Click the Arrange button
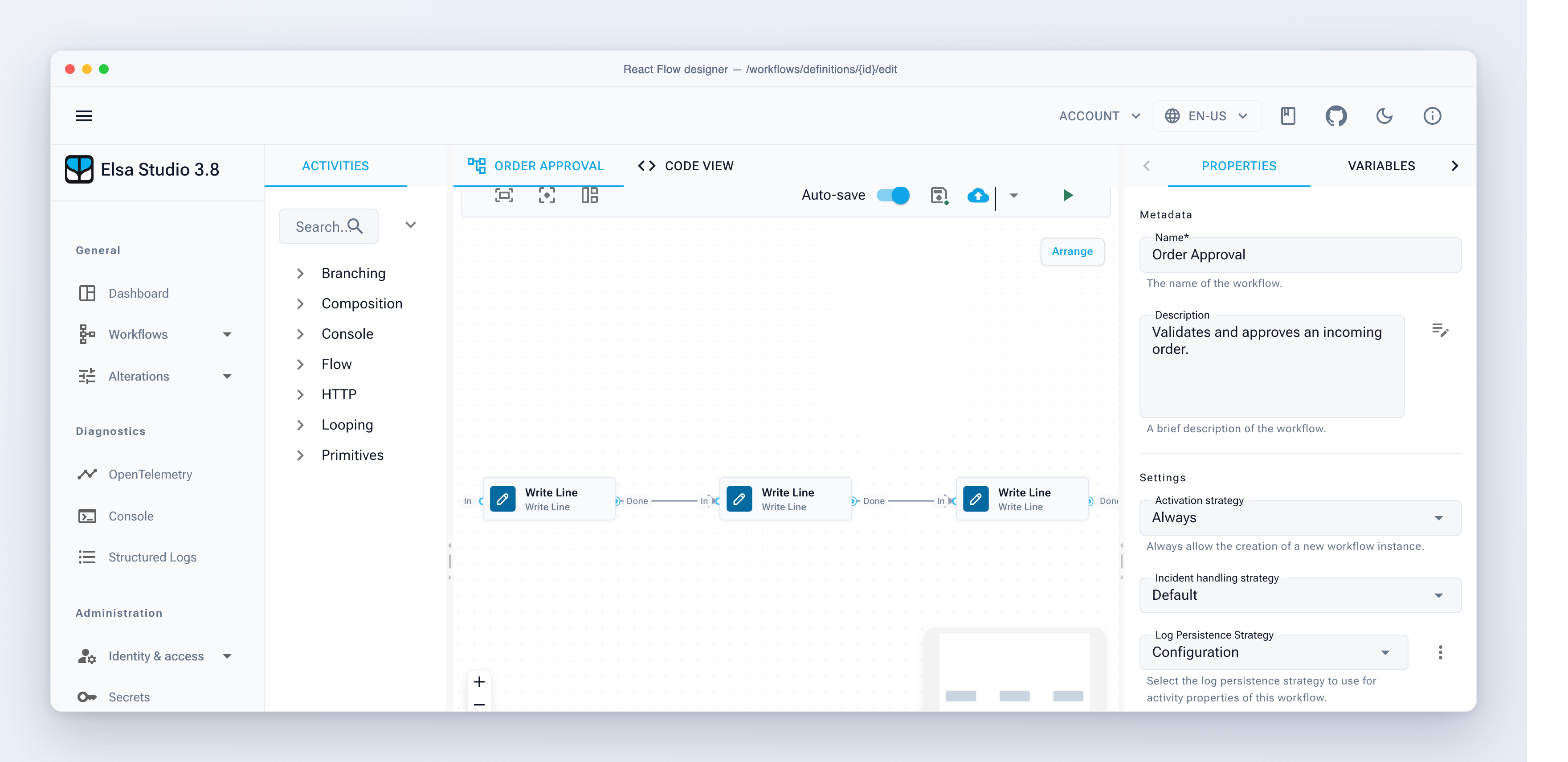 pyautogui.click(x=1072, y=251)
